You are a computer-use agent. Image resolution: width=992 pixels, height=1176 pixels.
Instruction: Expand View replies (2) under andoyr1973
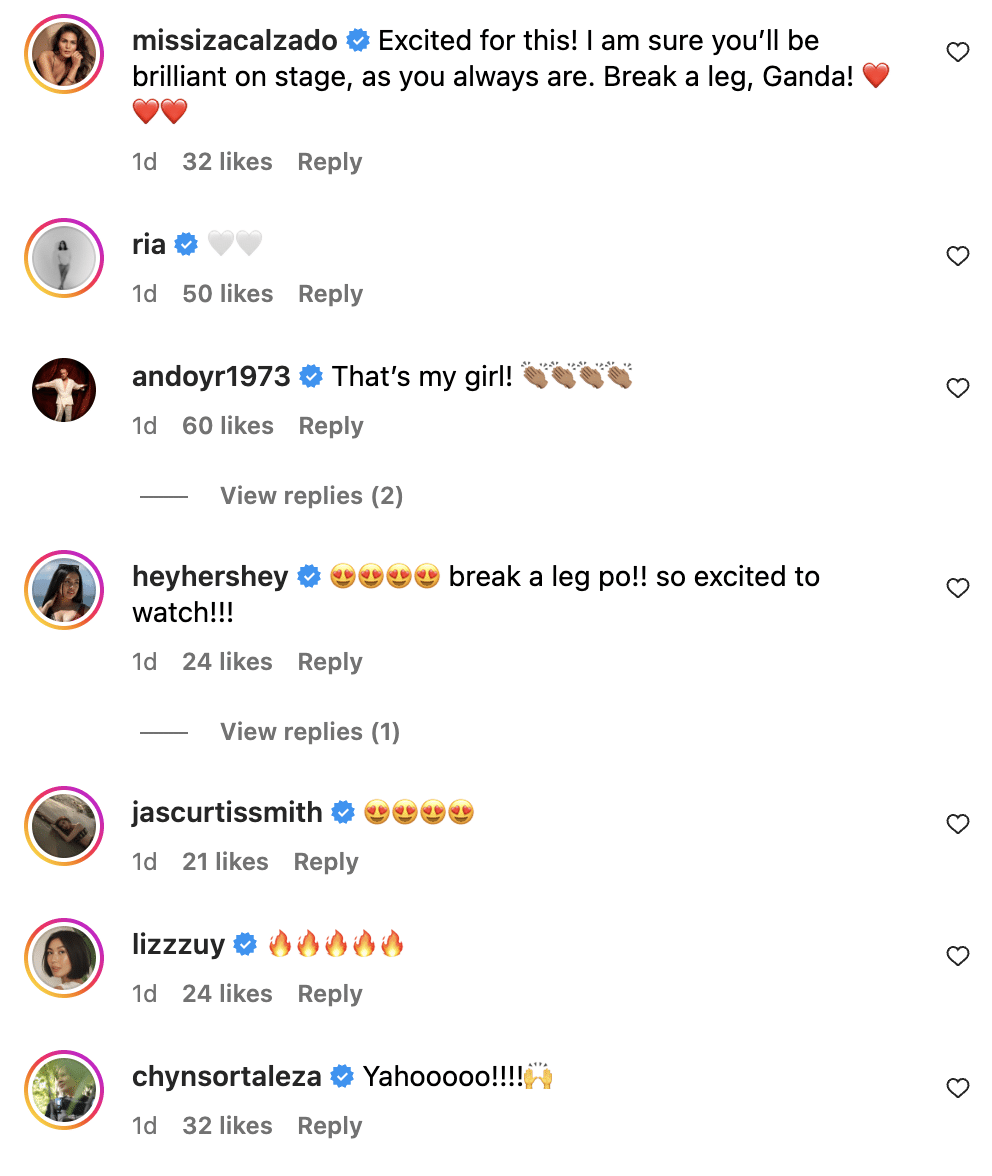coord(311,496)
